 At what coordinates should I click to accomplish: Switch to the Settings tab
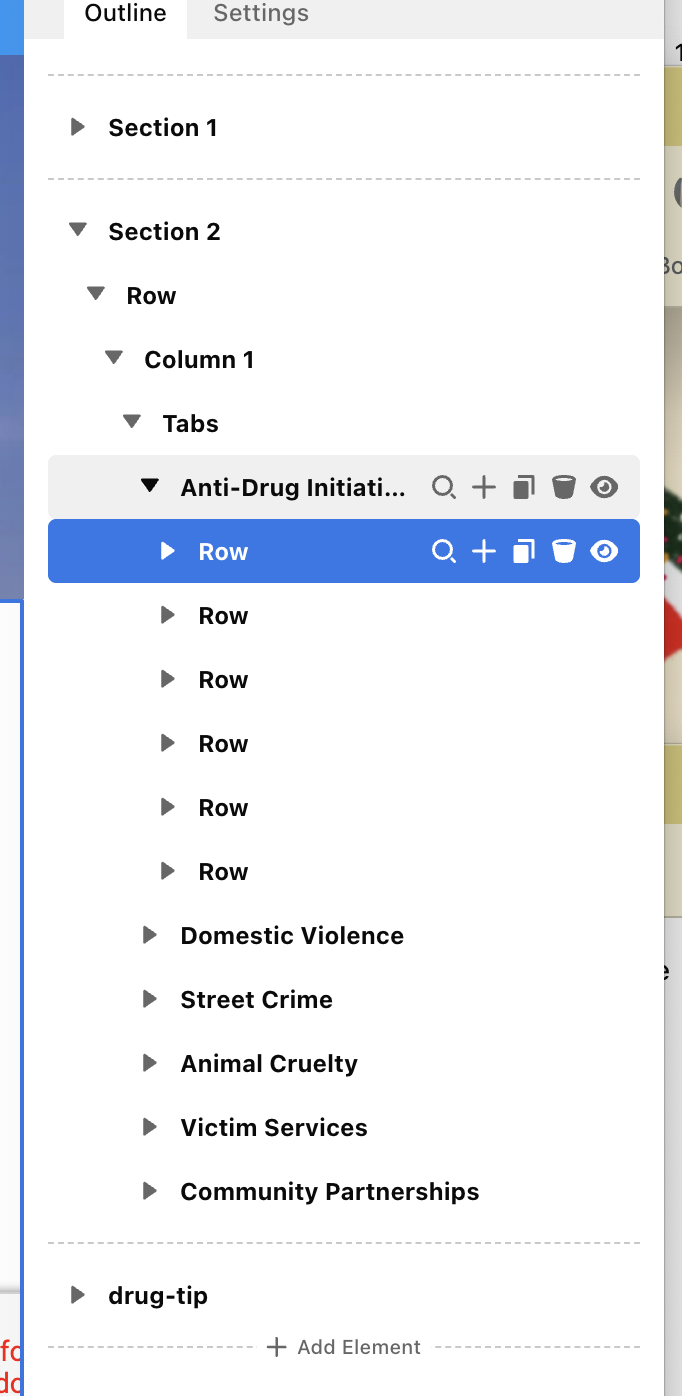261,14
